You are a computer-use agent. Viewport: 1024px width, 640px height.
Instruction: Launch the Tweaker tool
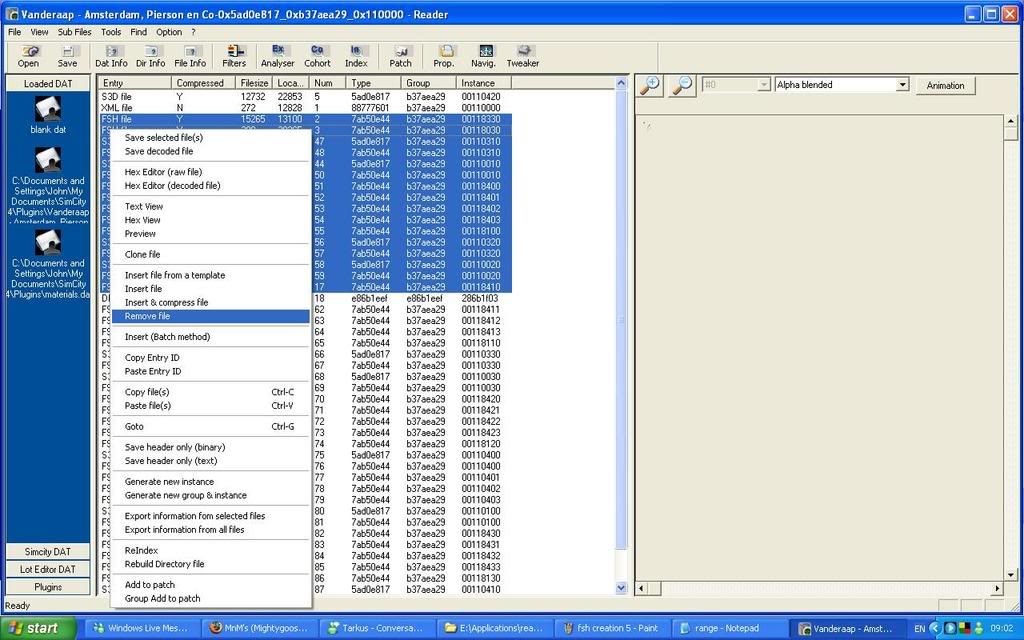click(x=523, y=56)
